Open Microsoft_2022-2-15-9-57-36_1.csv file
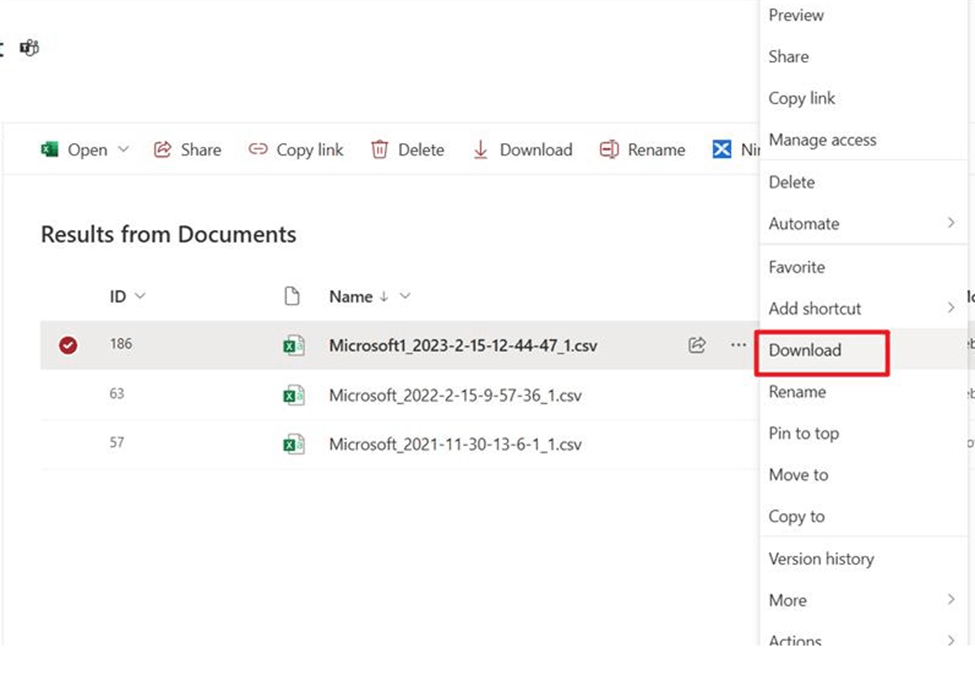 (x=455, y=395)
